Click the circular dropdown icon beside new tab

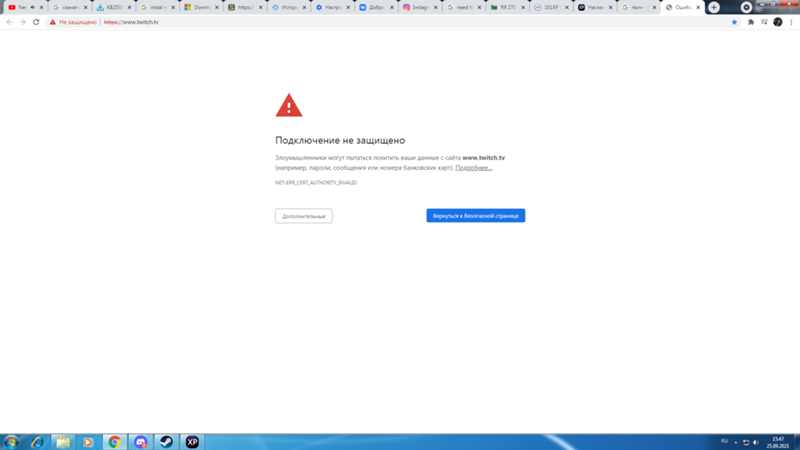coord(746,7)
